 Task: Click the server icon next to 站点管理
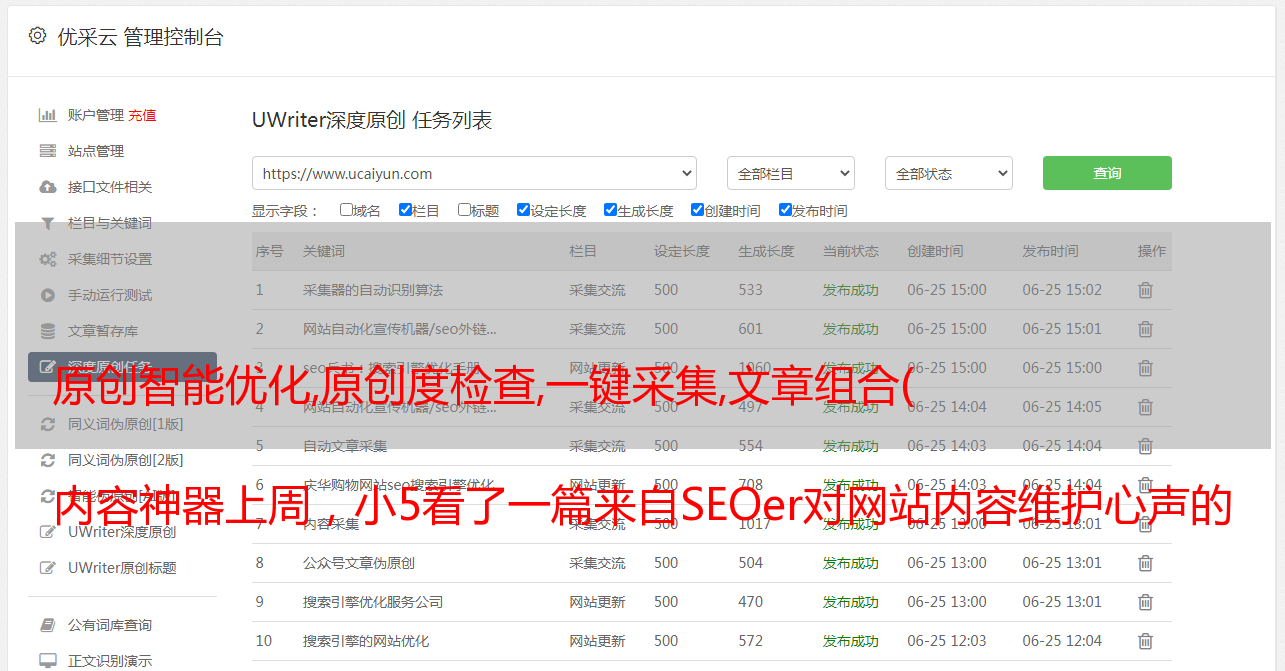pos(47,151)
